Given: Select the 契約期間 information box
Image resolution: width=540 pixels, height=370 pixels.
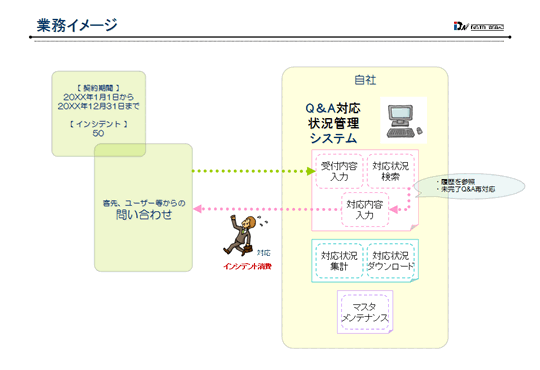Looking at the screenshot, I should click(x=98, y=114).
